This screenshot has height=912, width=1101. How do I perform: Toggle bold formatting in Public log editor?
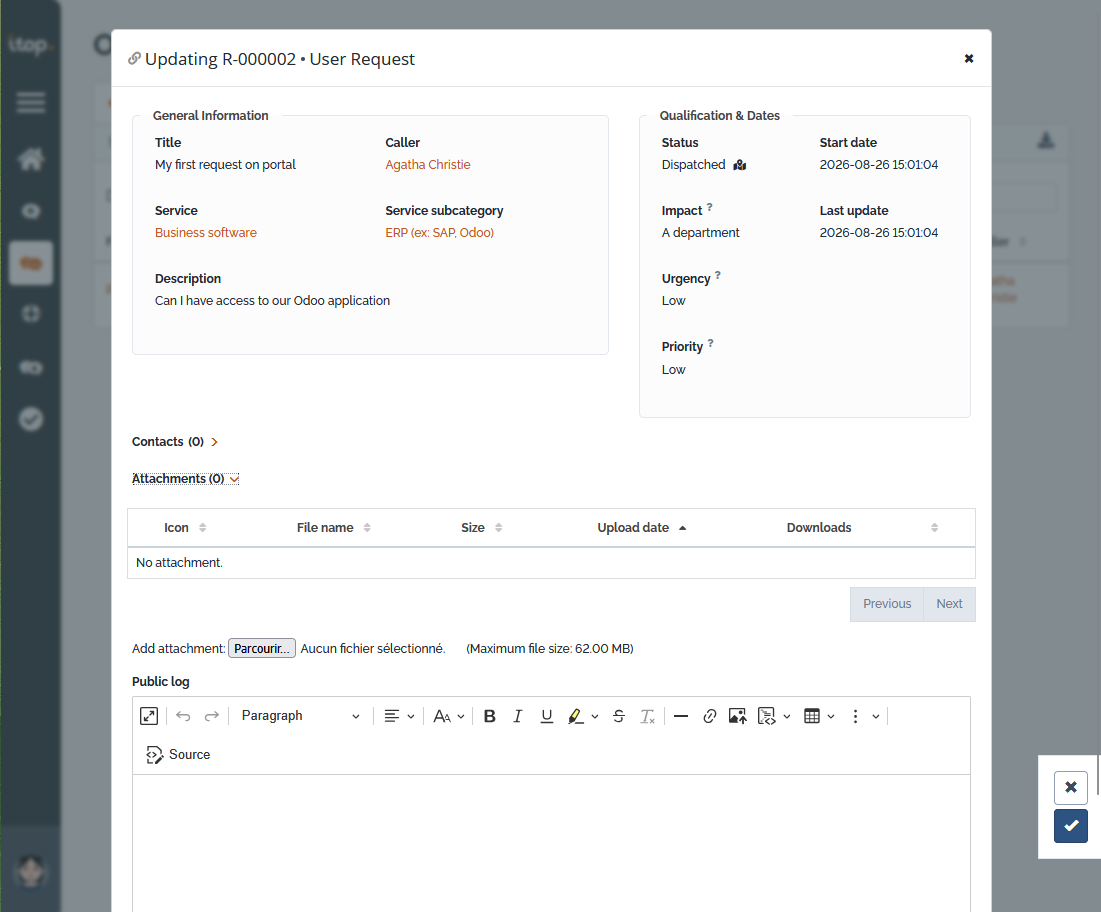point(489,716)
